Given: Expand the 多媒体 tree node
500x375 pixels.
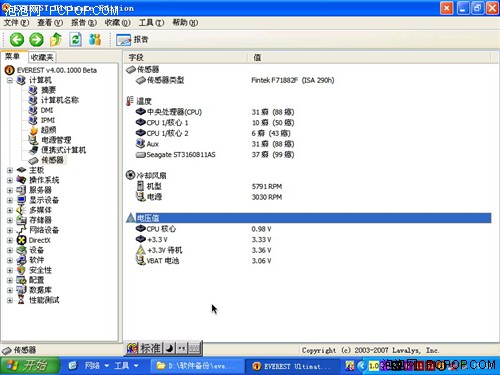Looking at the screenshot, I should coord(10,210).
